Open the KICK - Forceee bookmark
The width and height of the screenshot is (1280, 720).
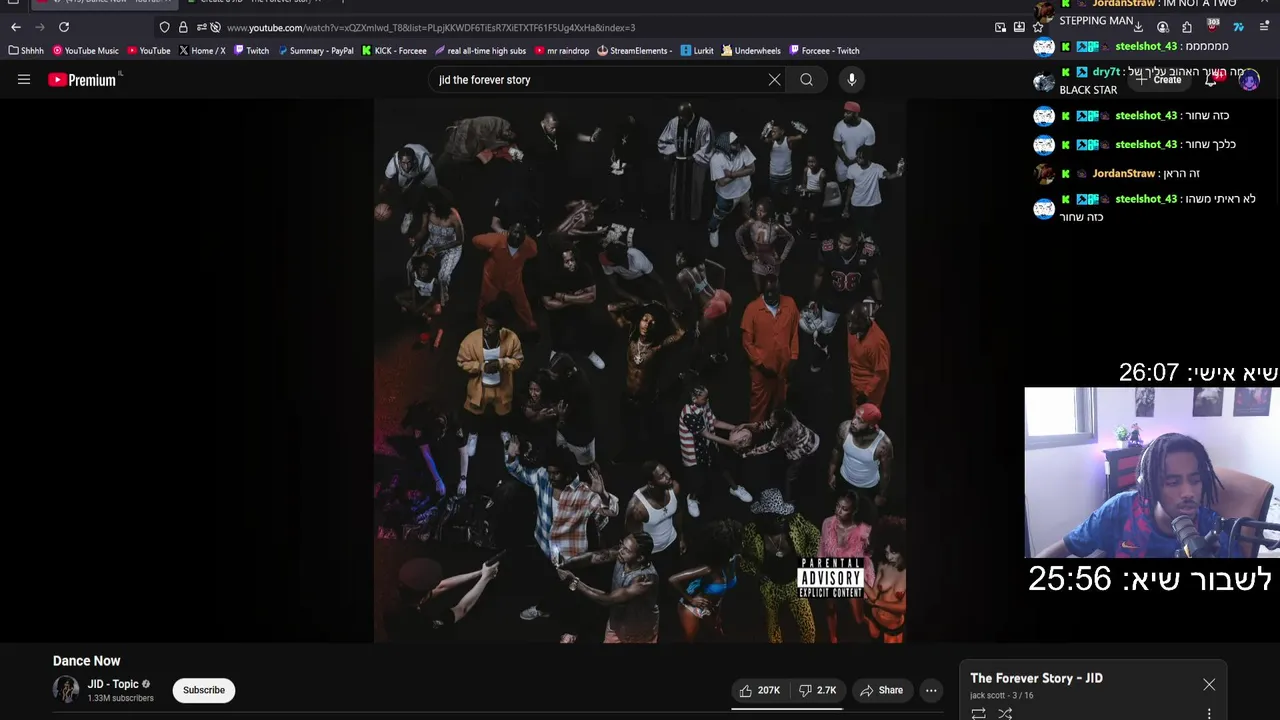click(394, 51)
